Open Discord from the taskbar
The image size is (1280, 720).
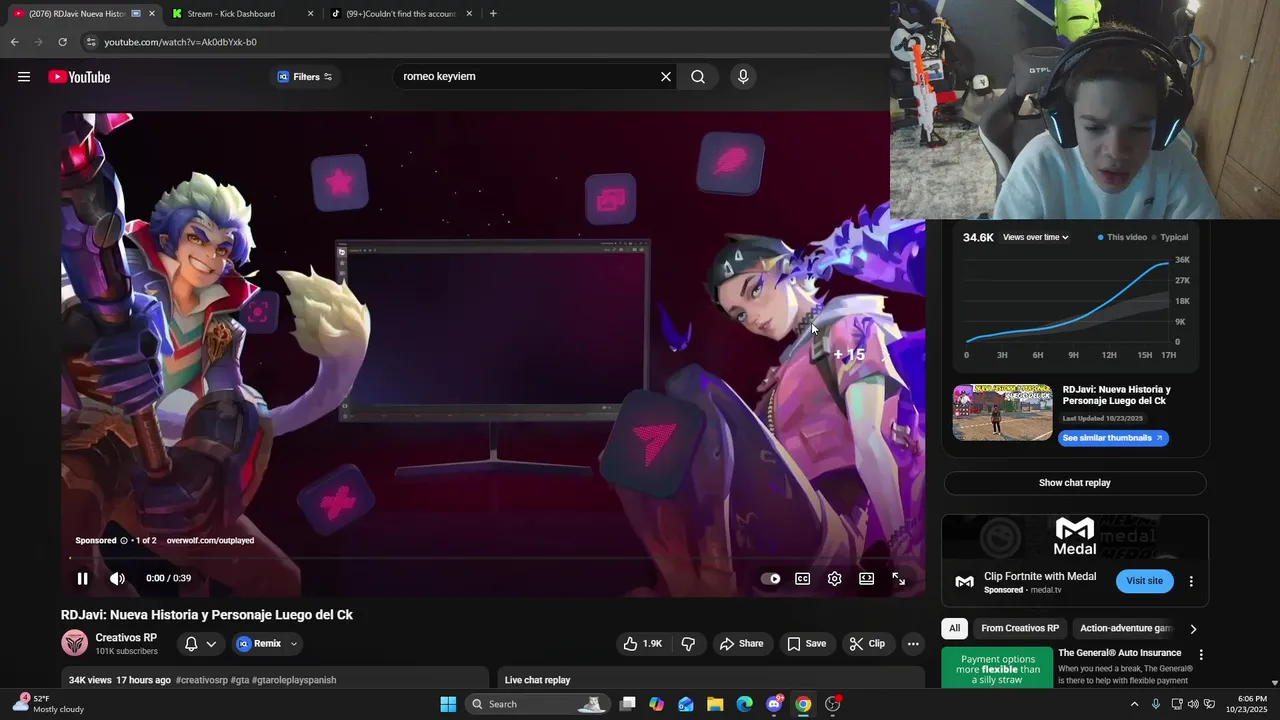tap(774, 704)
